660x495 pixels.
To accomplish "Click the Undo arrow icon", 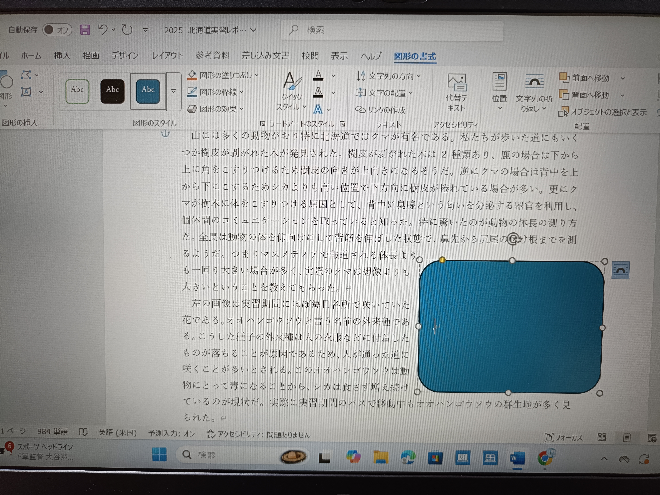I will pyautogui.click(x=103, y=29).
